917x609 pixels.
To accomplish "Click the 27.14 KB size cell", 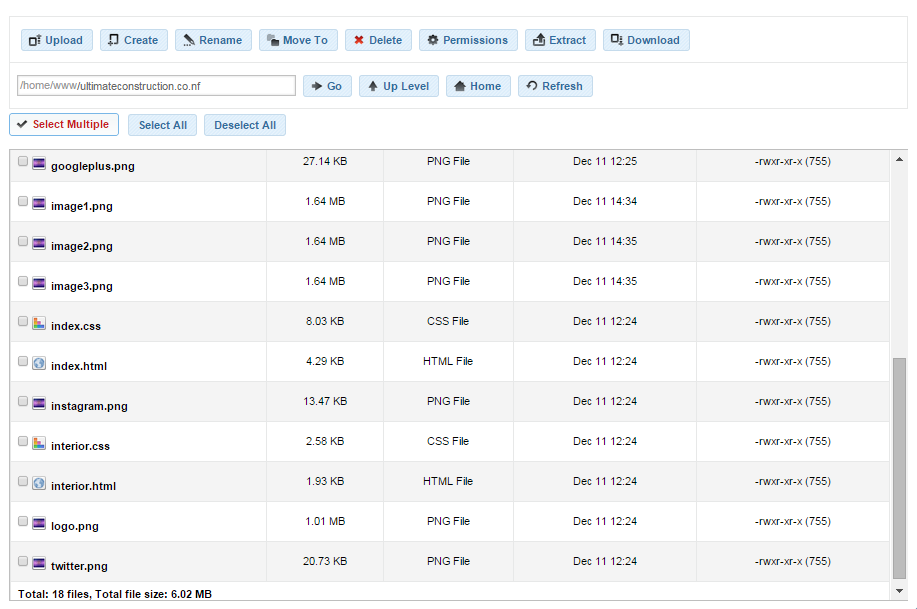I will tap(325, 161).
